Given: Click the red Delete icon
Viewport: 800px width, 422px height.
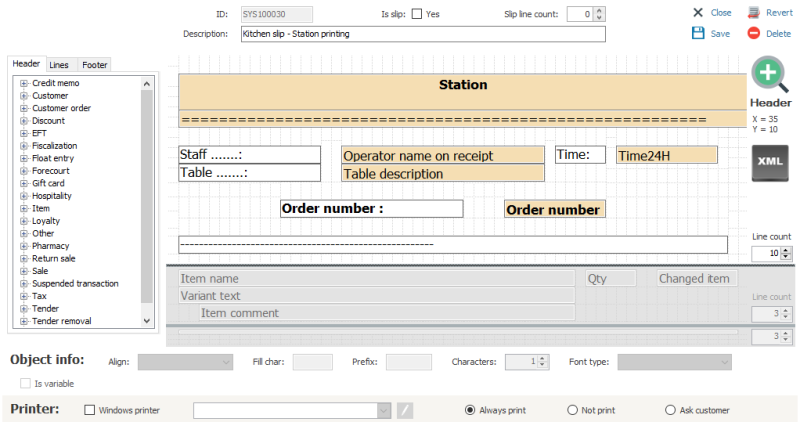Looking at the screenshot, I should click(754, 33).
